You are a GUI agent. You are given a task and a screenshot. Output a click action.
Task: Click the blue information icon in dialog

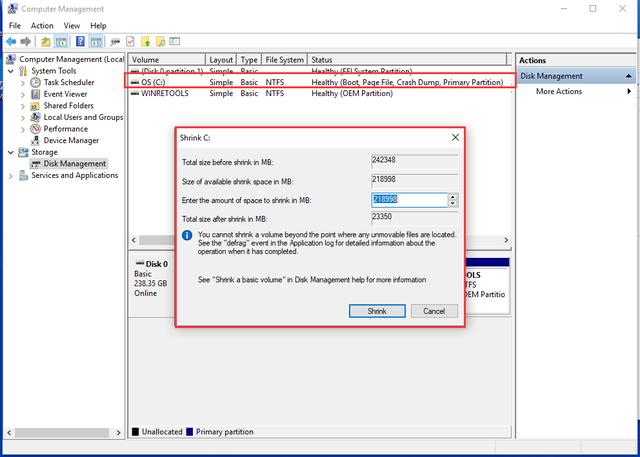click(x=187, y=235)
